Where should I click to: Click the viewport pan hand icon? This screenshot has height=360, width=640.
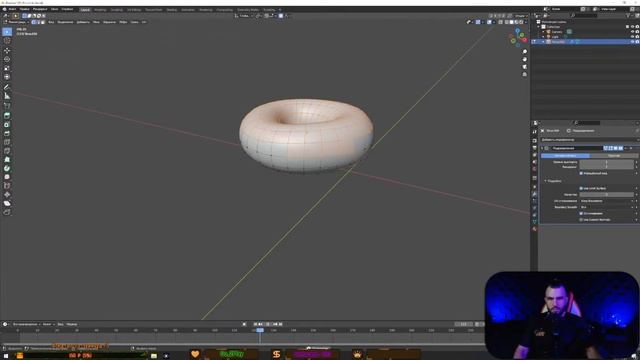(524, 59)
